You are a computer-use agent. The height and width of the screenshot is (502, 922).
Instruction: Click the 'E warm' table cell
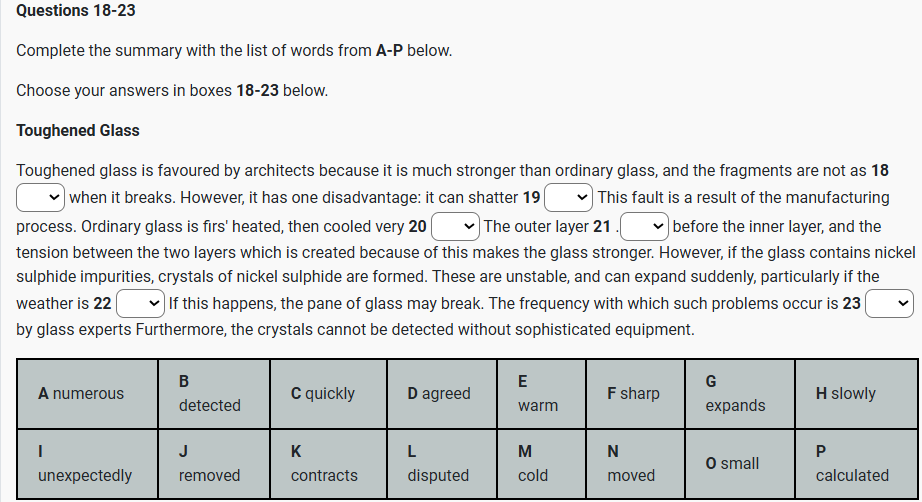pyautogui.click(x=540, y=393)
